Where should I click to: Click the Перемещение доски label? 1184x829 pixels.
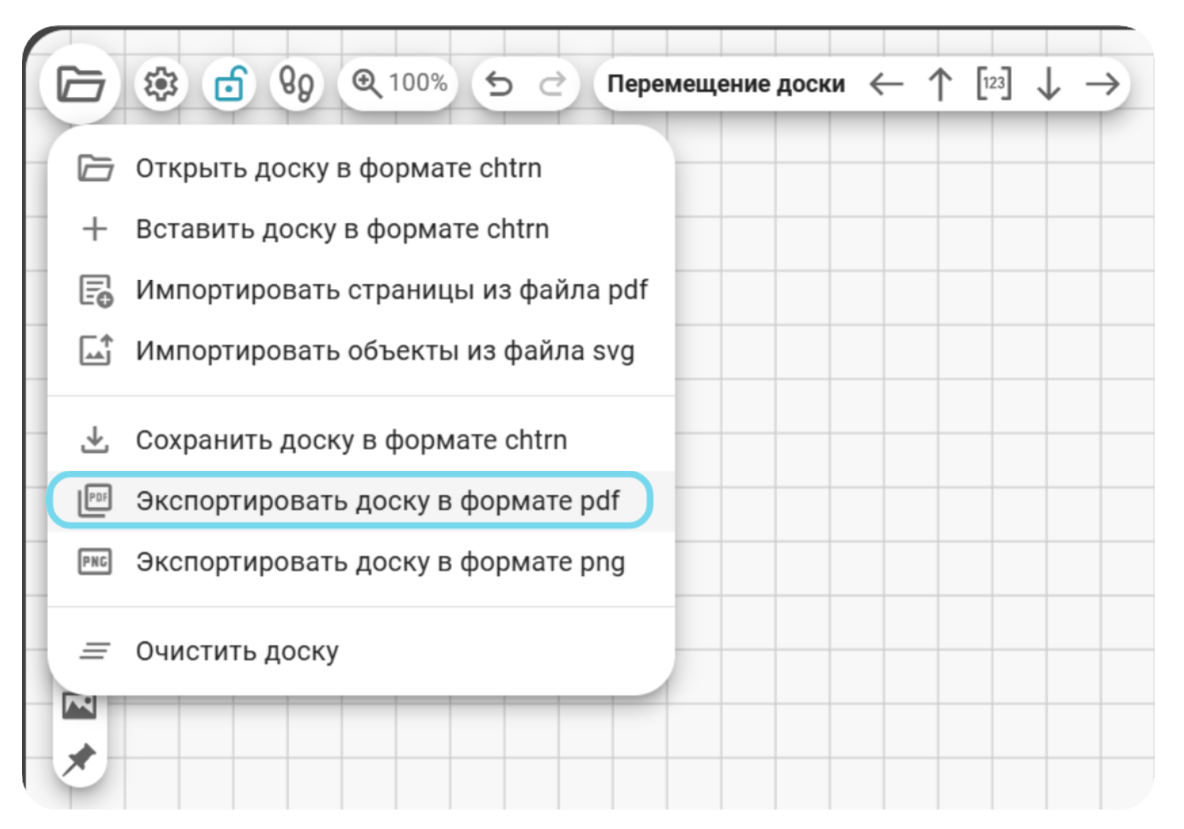coord(726,83)
